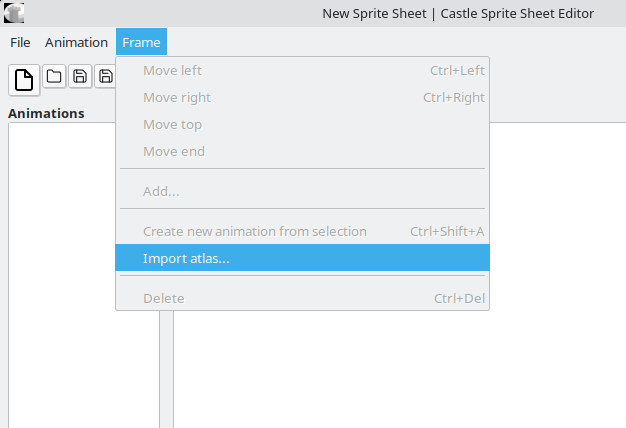Open the File menu
This screenshot has height=428, width=626.
point(20,42)
